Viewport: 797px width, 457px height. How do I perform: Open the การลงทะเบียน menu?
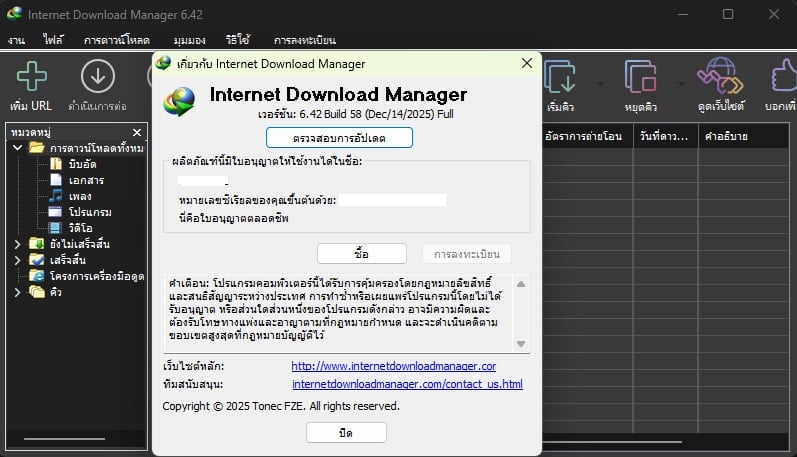point(305,40)
